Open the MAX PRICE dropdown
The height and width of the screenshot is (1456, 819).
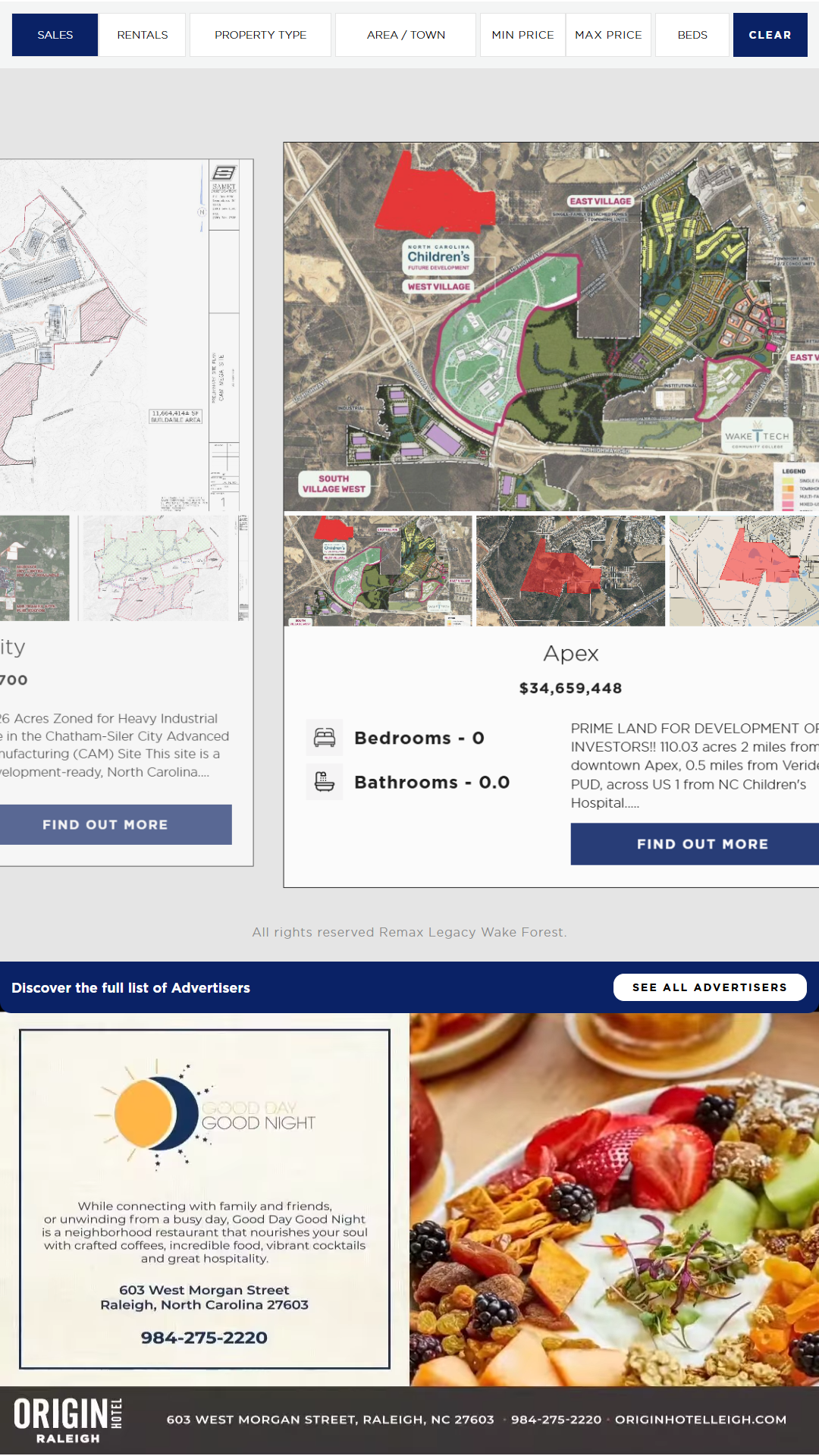click(x=608, y=35)
